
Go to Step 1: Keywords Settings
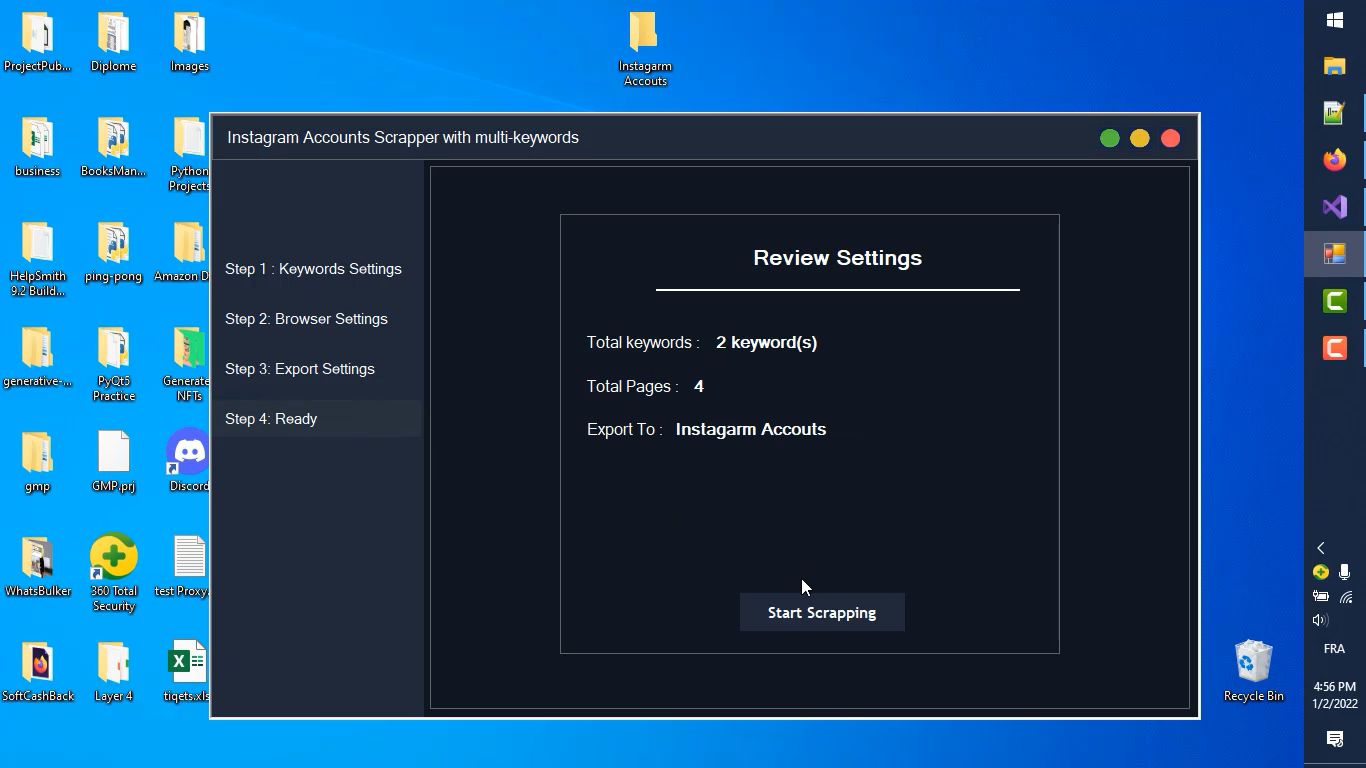point(313,269)
